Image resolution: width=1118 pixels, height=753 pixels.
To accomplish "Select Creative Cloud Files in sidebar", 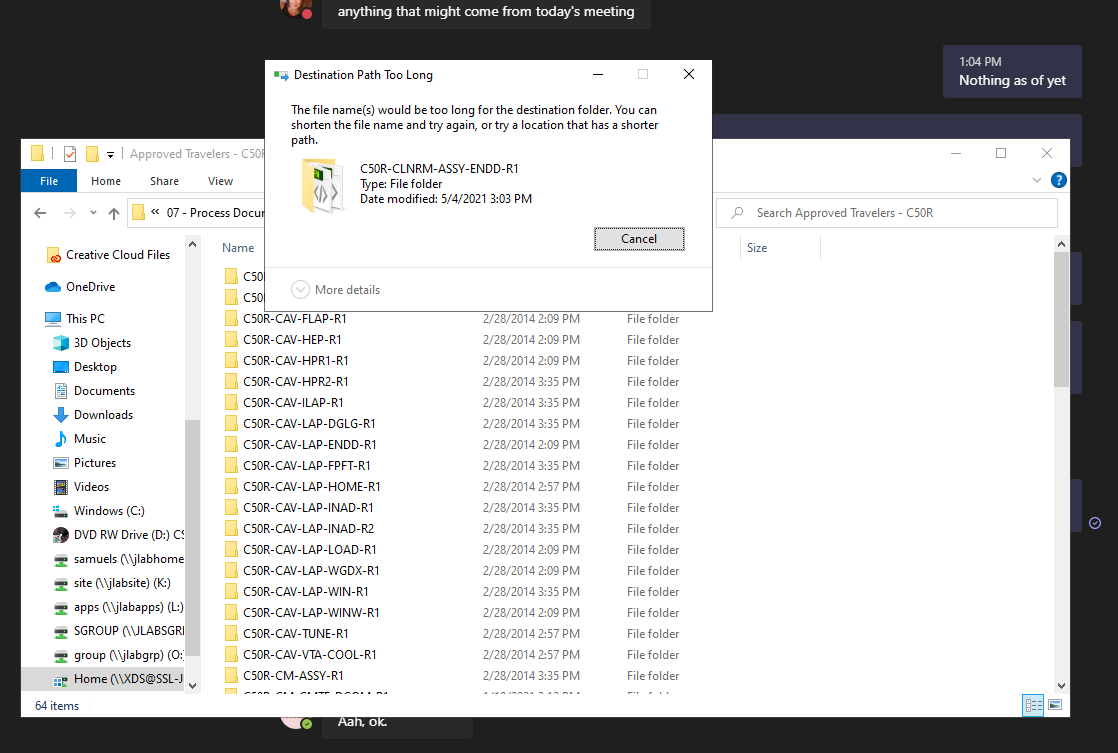I will (117, 255).
